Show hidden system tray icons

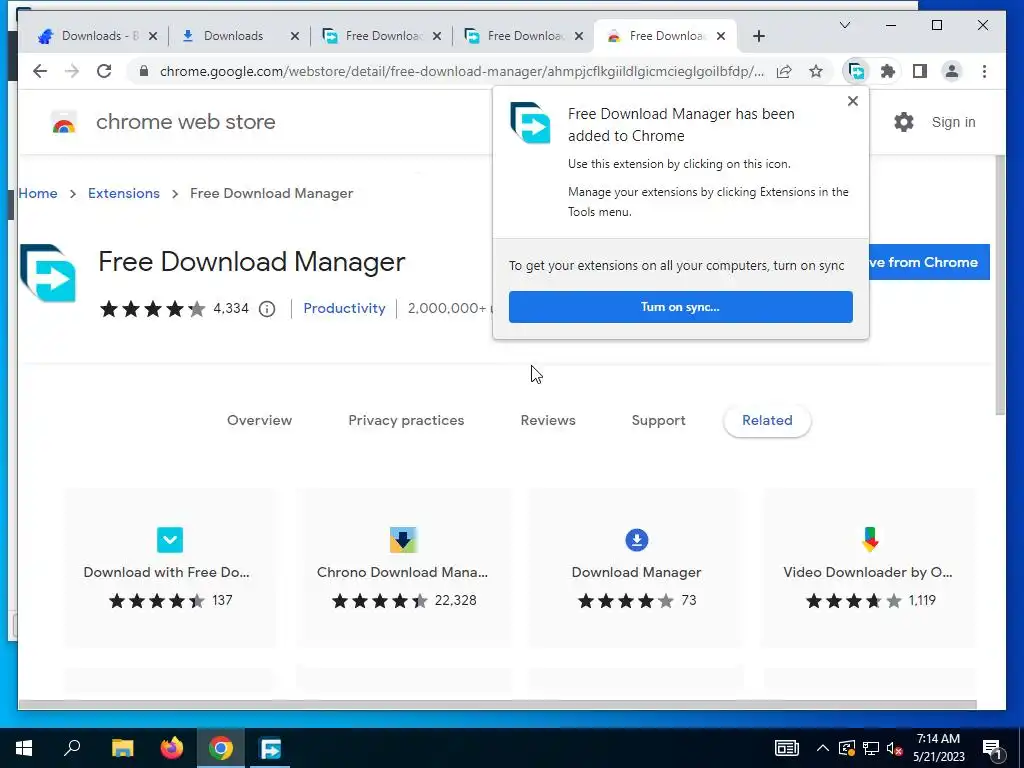[823, 748]
